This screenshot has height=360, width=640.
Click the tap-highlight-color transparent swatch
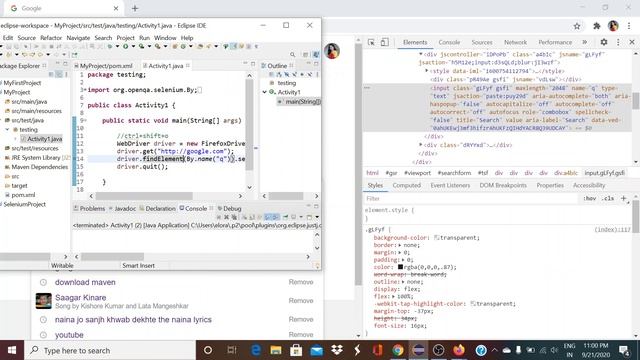coord(473,304)
